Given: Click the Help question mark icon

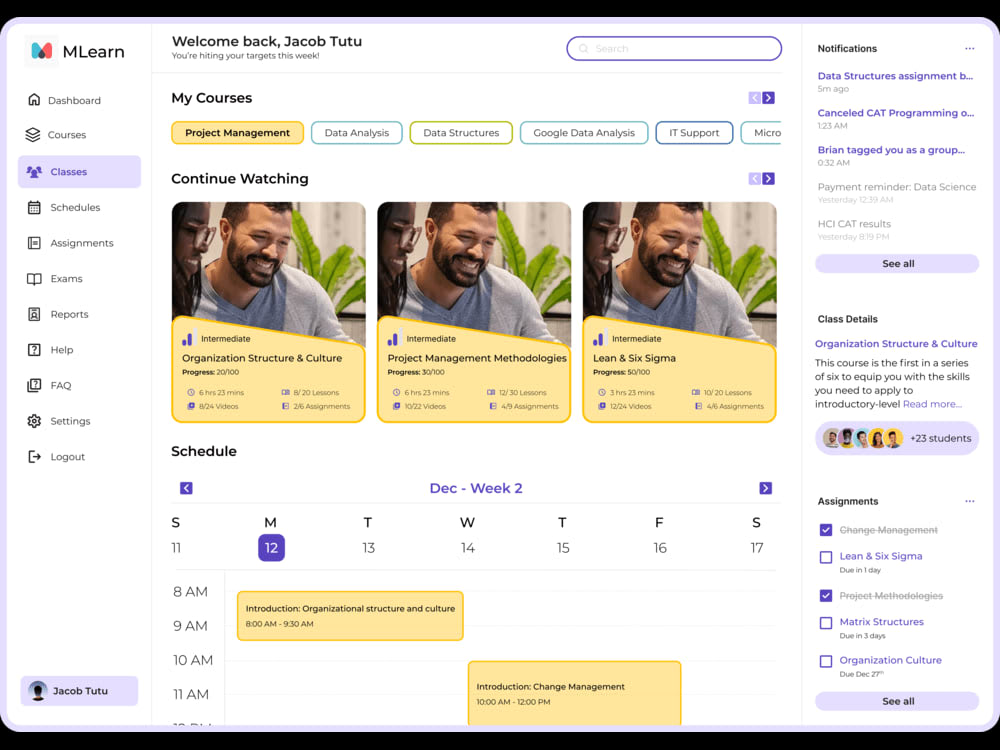Looking at the screenshot, I should (x=34, y=349).
